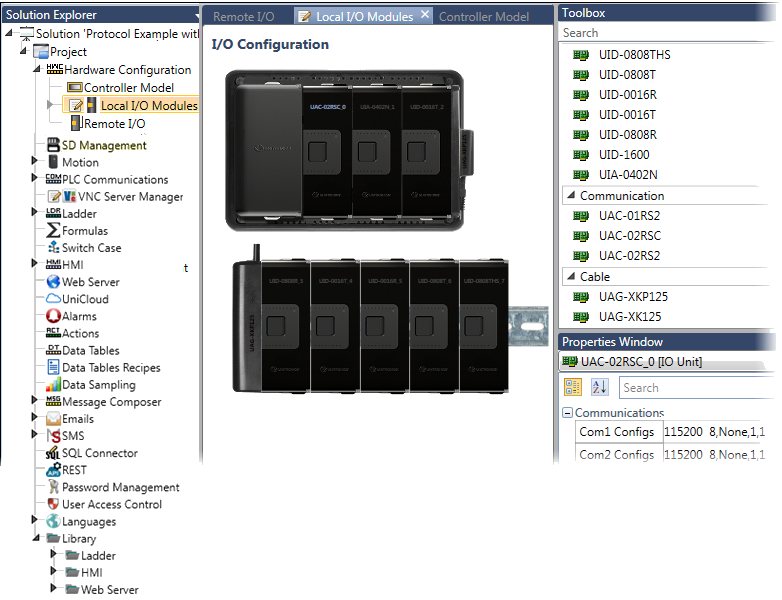
Task: Toggle alphabetical sort in Properties Window
Action: [599, 387]
